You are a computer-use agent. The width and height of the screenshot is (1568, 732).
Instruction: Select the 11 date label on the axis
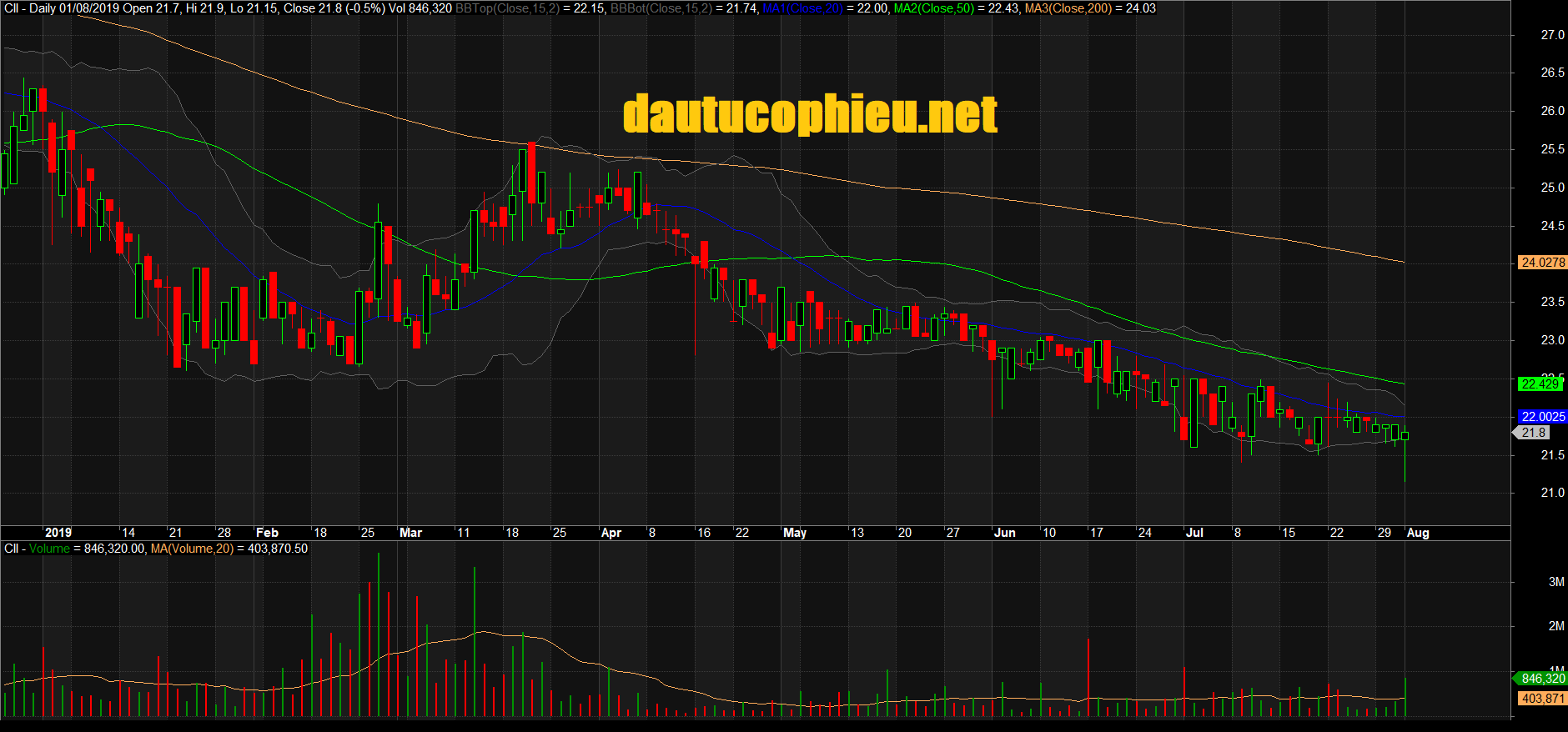point(463,533)
